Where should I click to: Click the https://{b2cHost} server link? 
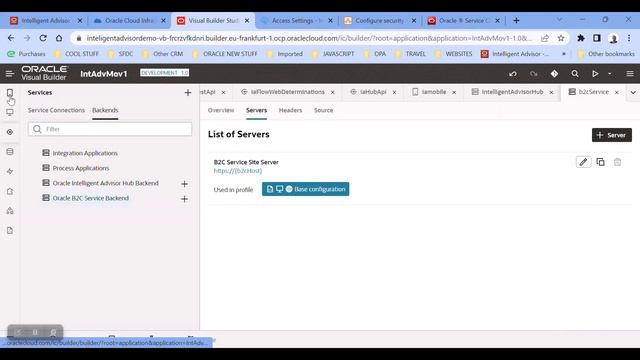pos(238,171)
